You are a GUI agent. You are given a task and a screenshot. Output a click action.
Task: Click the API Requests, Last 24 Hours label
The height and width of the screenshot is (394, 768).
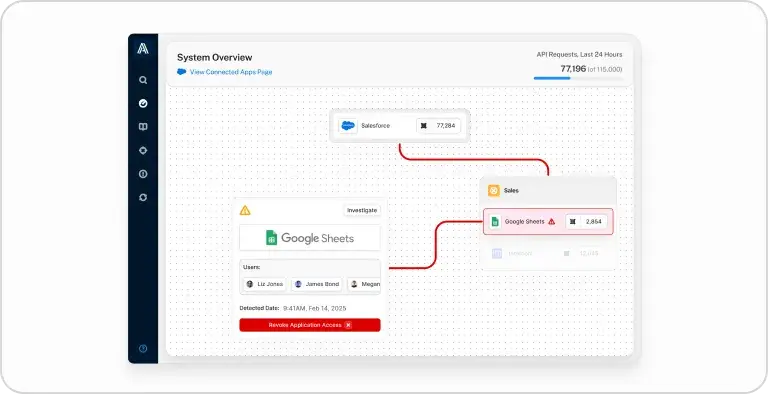579,54
